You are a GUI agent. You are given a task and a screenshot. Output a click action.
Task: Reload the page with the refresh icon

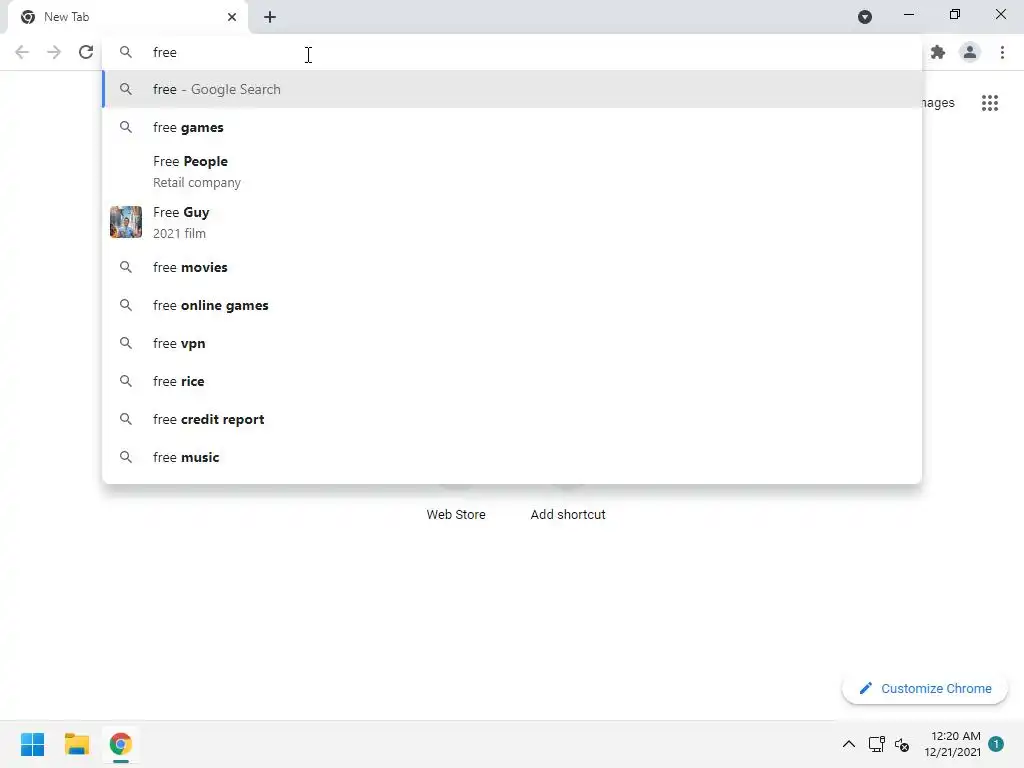point(86,52)
